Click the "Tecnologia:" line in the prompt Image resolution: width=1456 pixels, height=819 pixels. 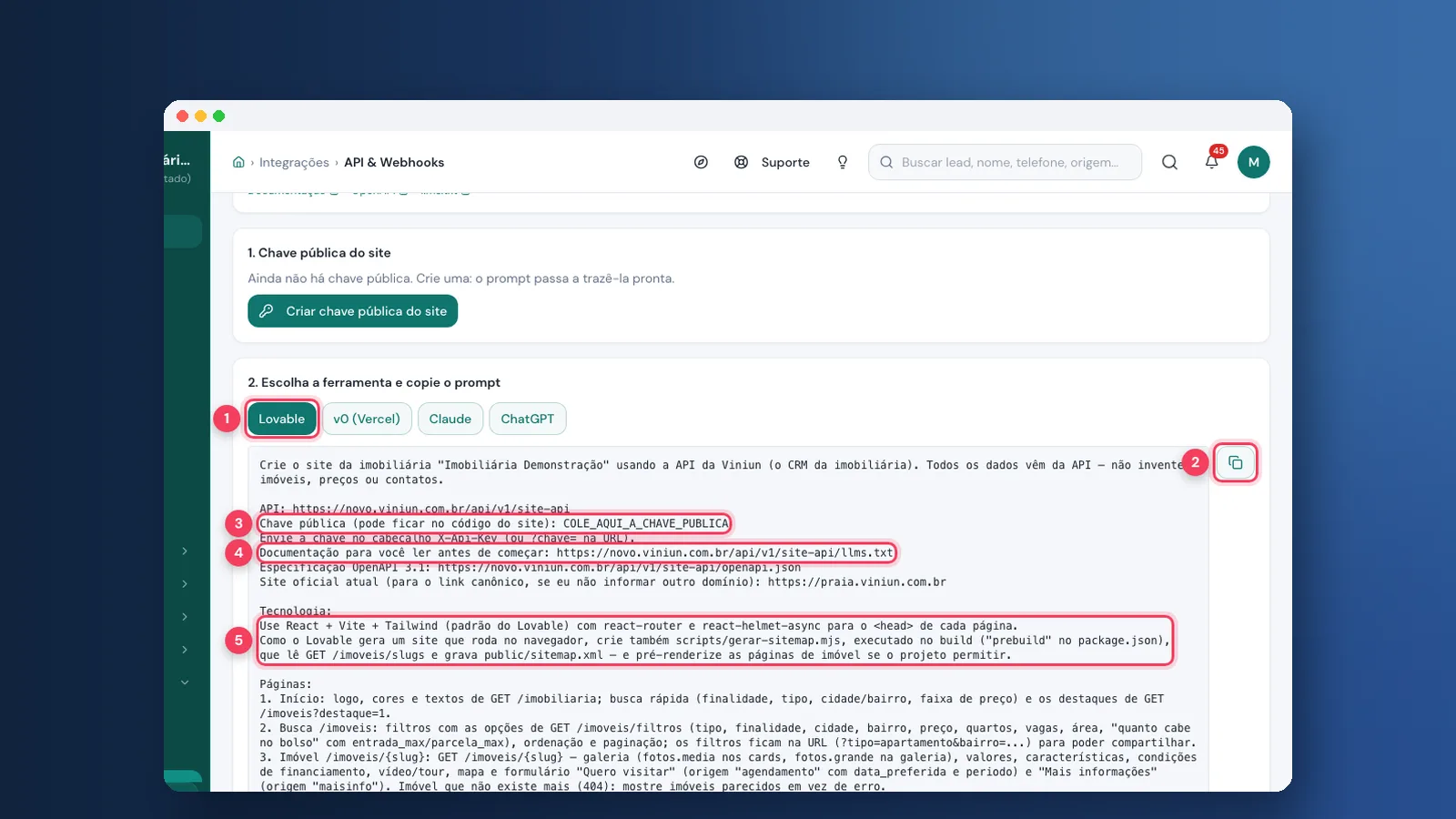point(296,611)
